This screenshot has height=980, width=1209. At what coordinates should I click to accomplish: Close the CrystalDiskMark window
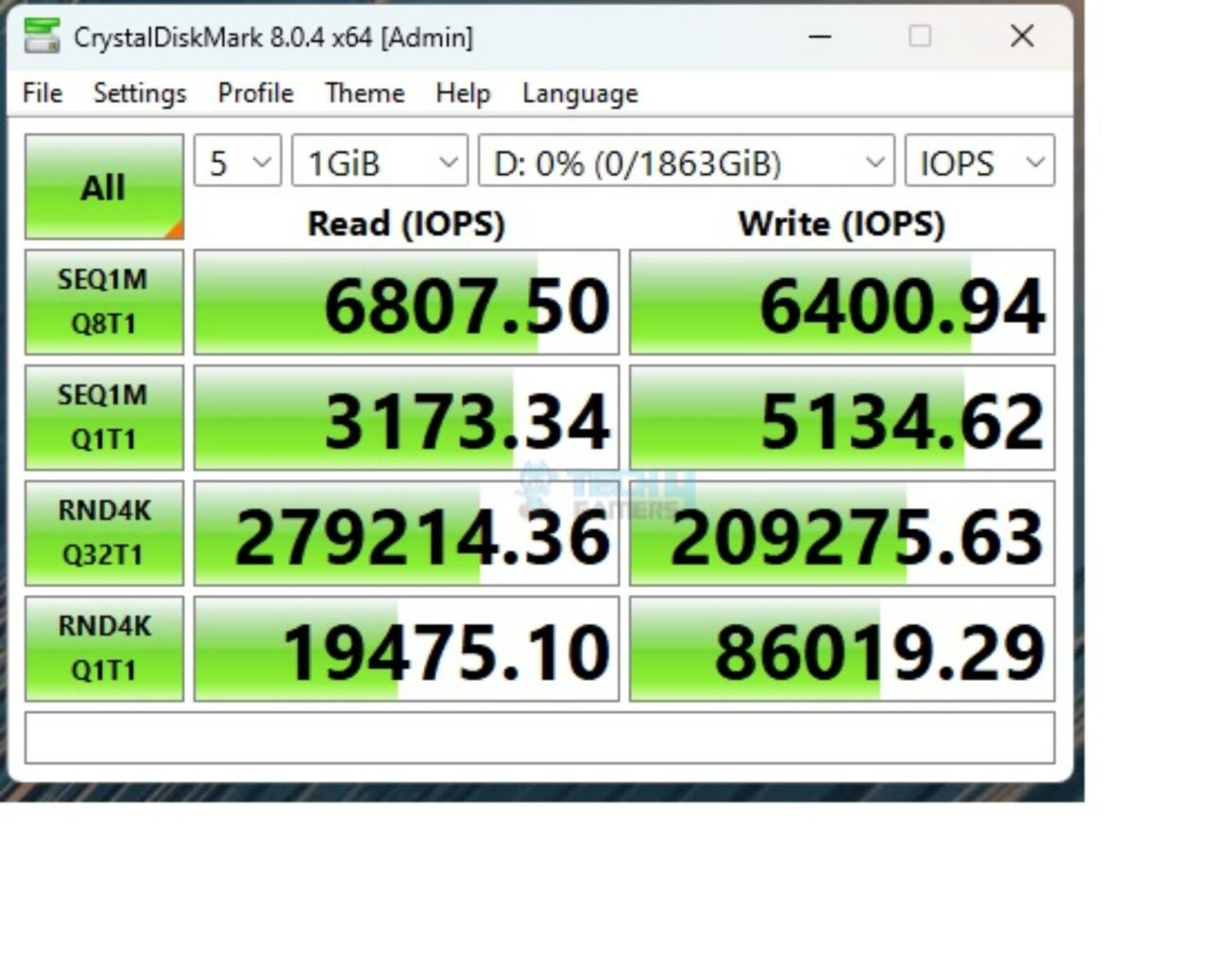click(1022, 37)
